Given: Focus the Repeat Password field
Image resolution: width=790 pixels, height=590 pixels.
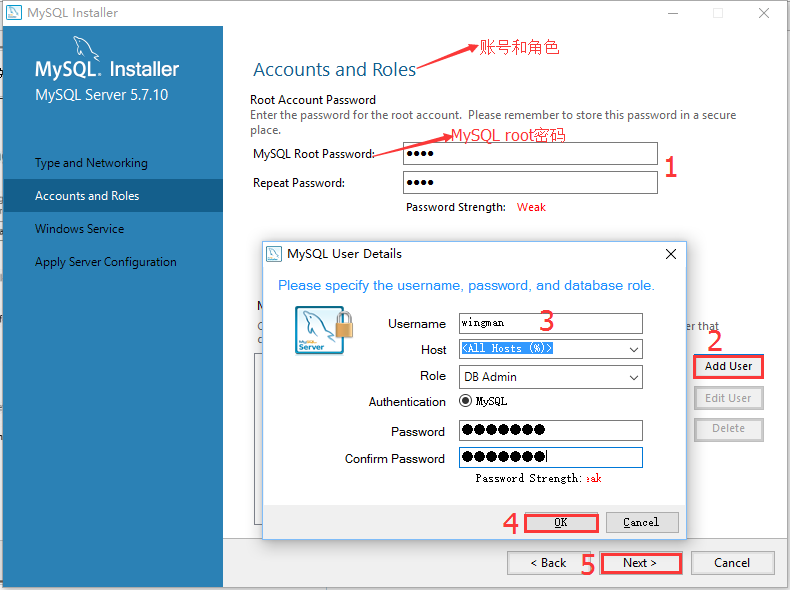Looking at the screenshot, I should pos(530,182).
